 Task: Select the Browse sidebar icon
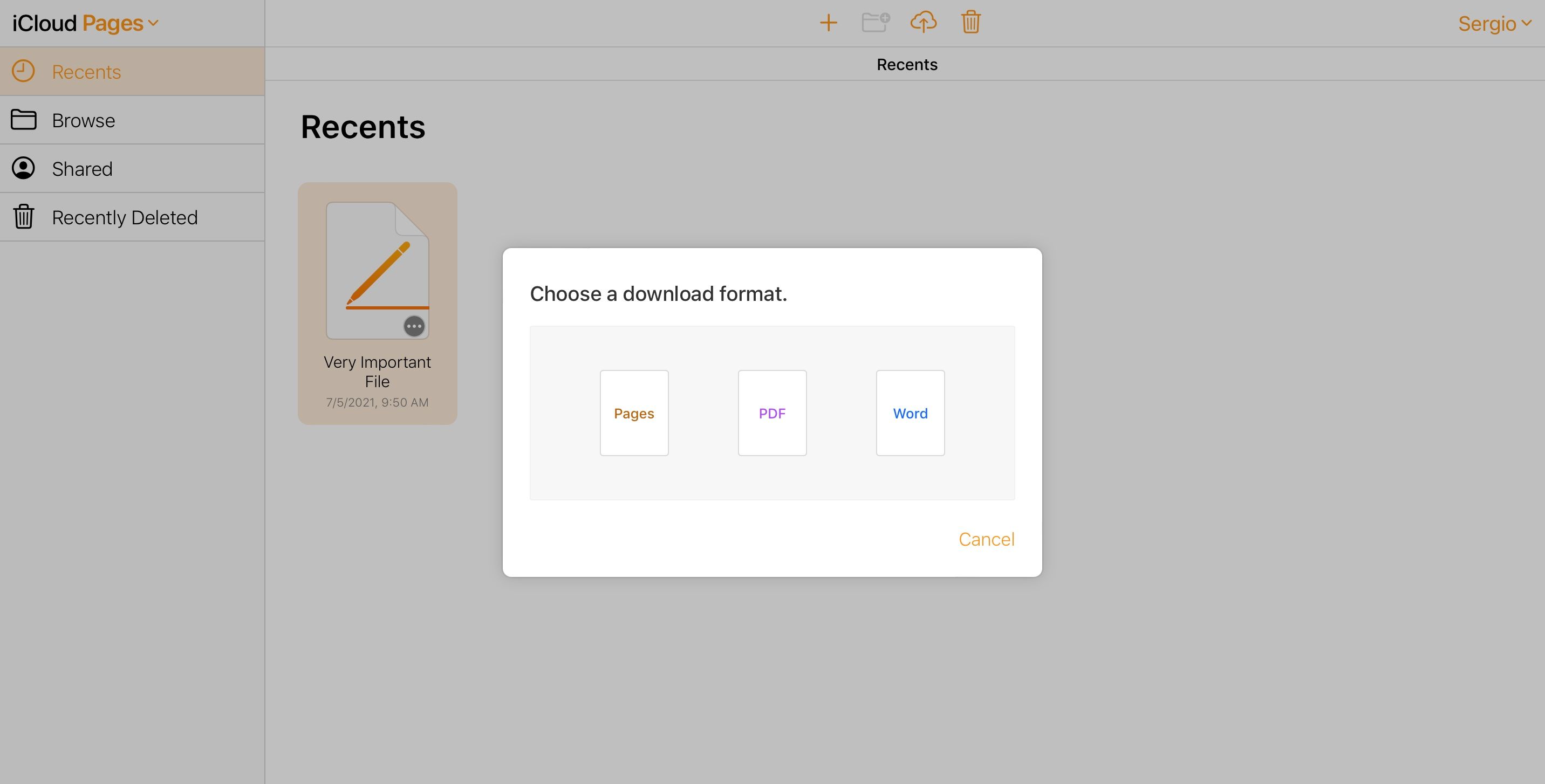(x=24, y=119)
